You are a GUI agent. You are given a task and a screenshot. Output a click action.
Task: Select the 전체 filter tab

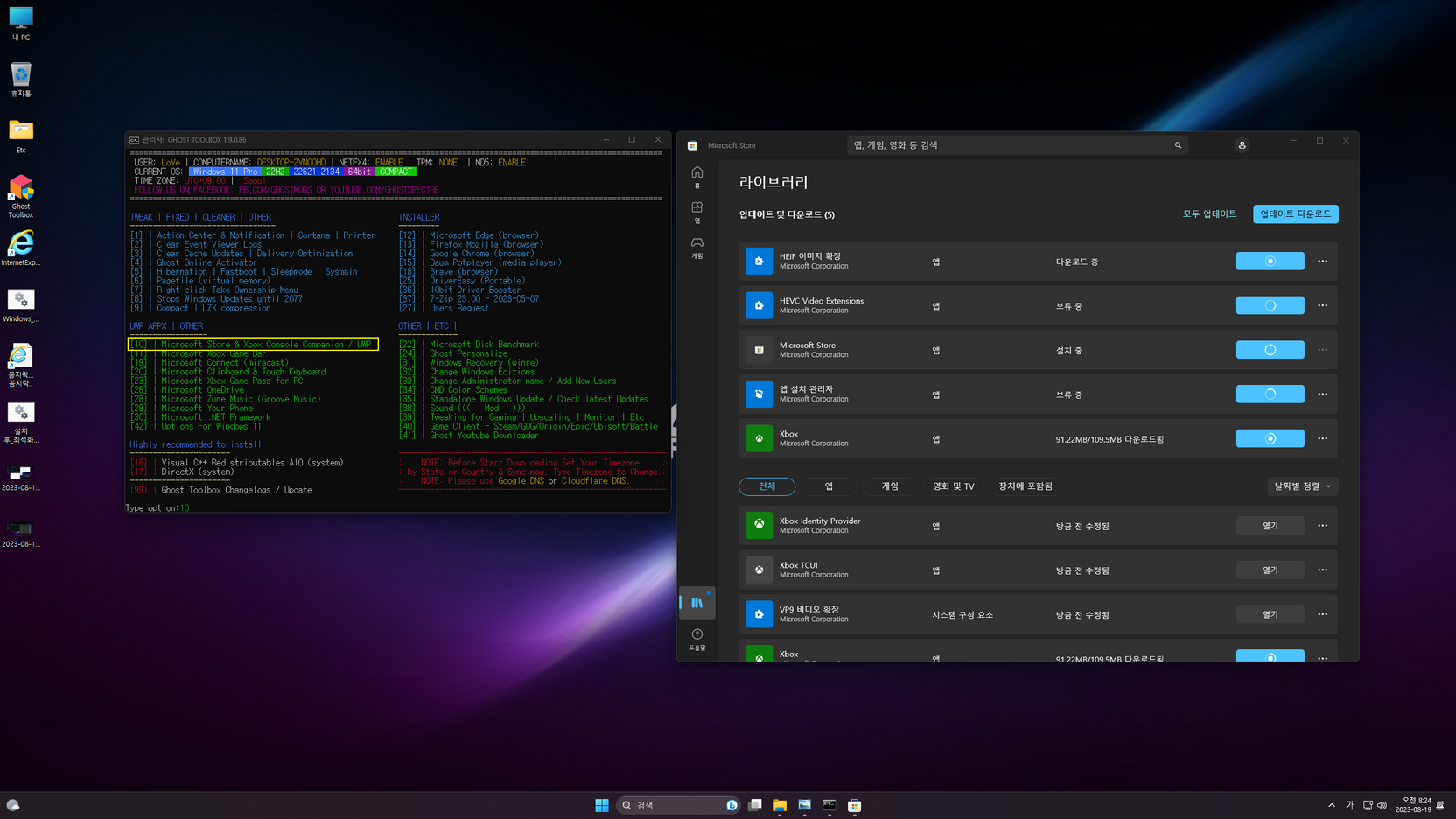[767, 486]
